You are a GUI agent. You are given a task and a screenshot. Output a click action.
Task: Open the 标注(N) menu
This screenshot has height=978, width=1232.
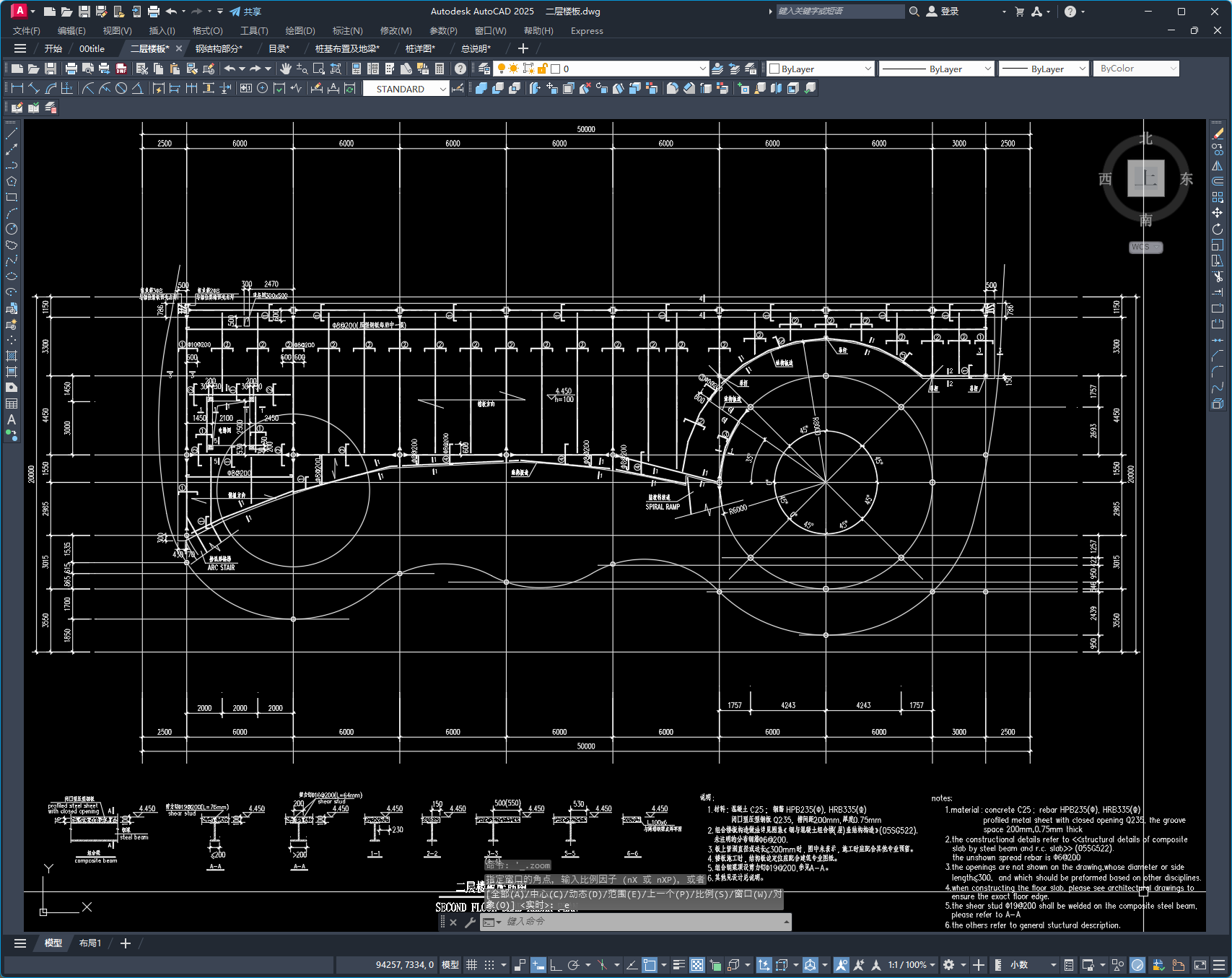[347, 31]
